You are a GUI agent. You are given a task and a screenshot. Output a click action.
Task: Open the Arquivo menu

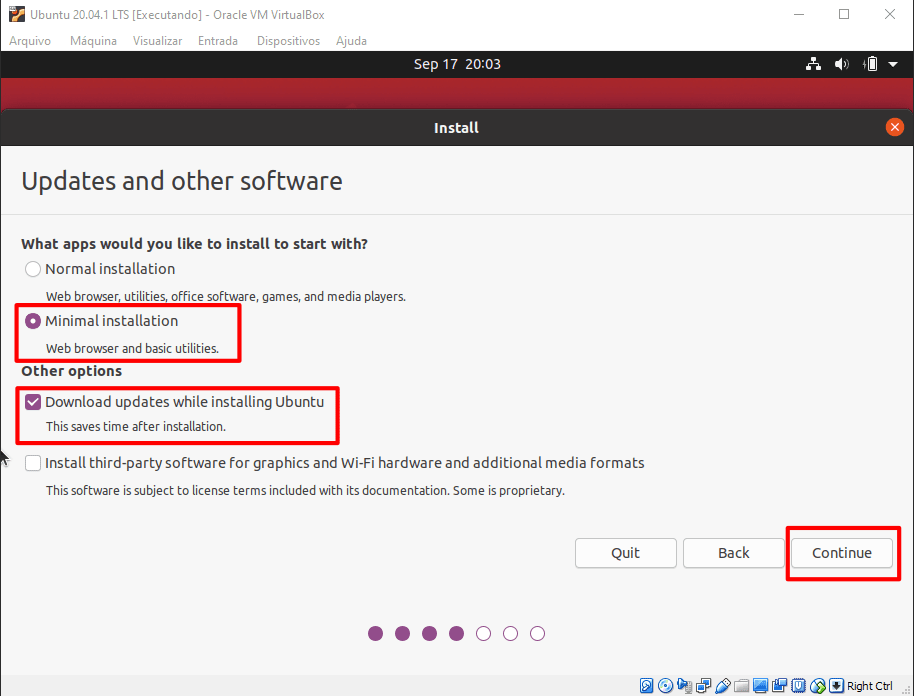click(x=30, y=41)
